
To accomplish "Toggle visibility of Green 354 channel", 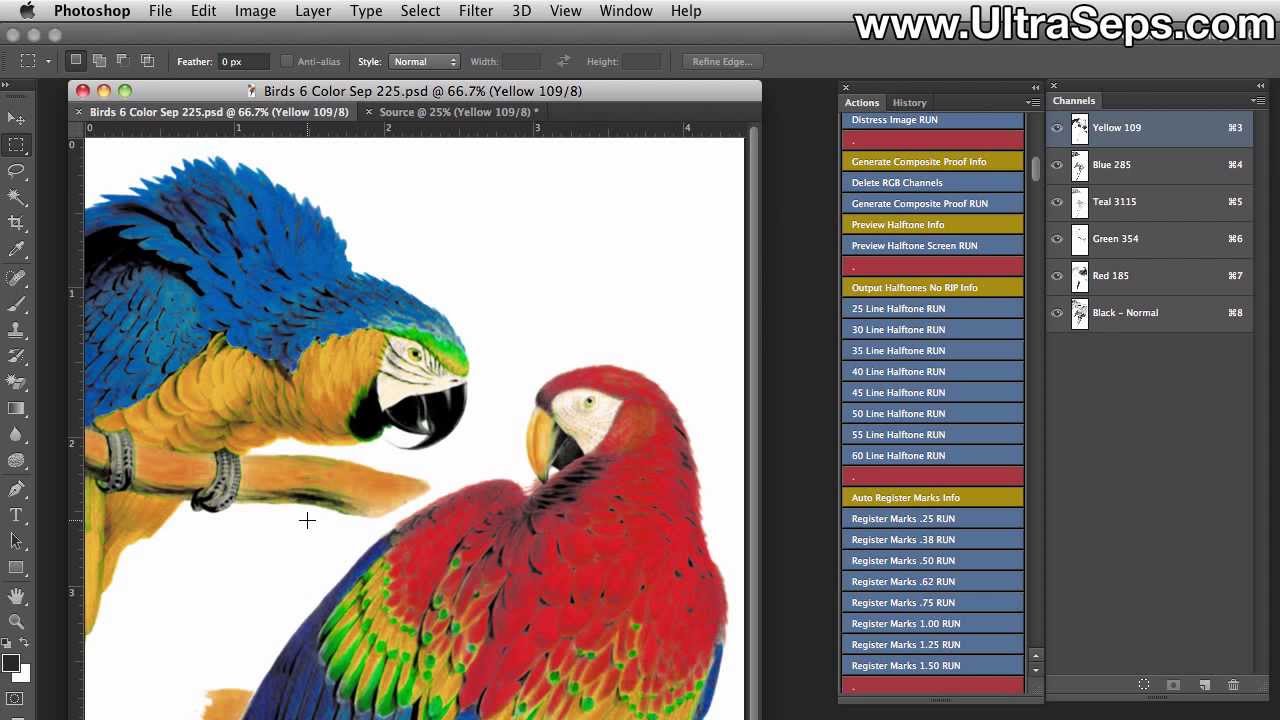I will [x=1057, y=239].
